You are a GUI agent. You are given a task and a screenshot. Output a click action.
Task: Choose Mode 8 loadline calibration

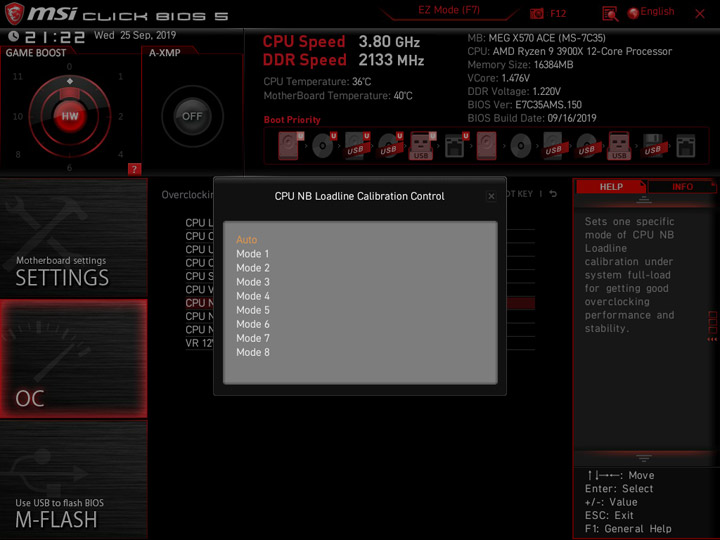pyautogui.click(x=253, y=352)
